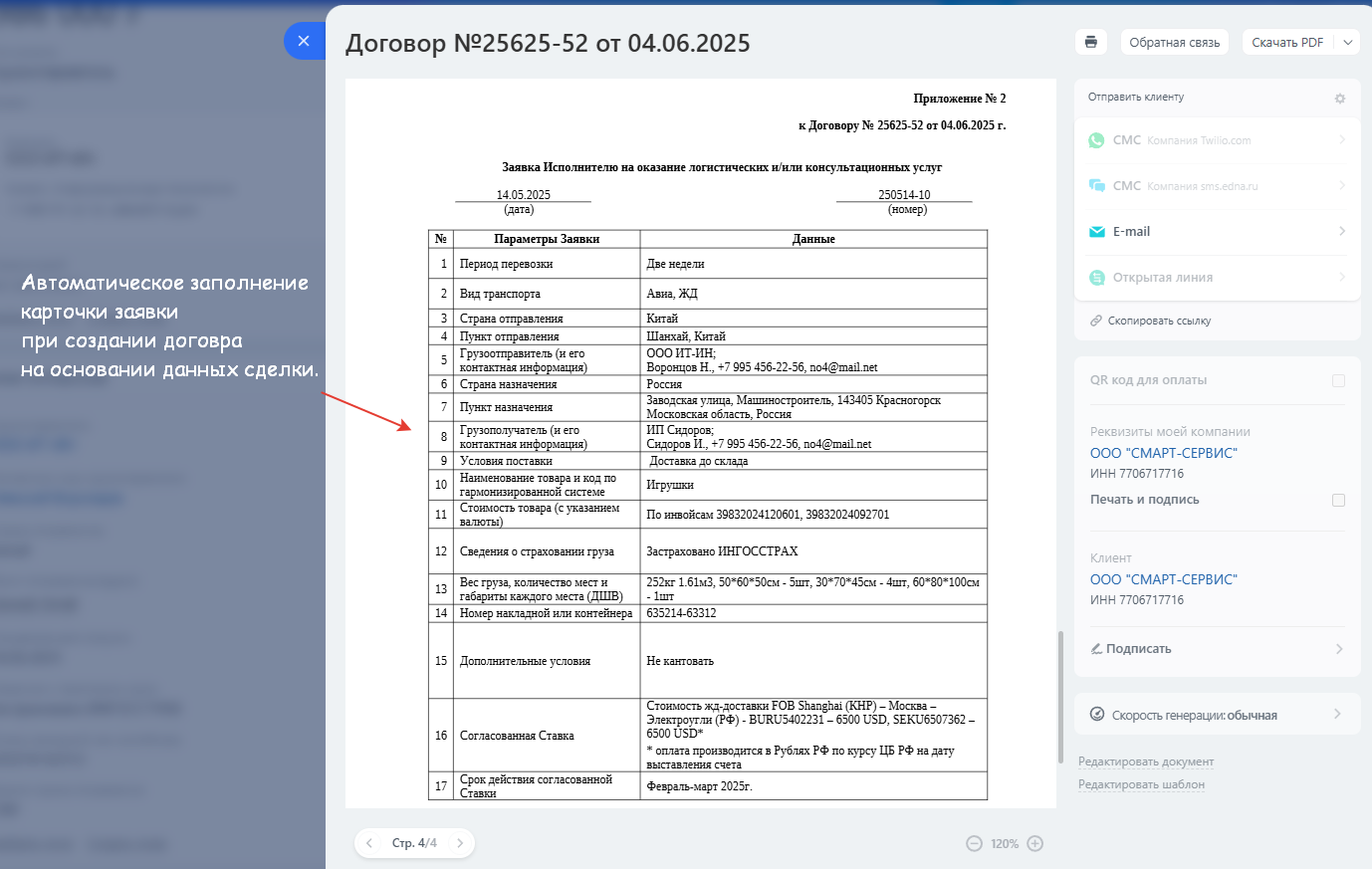The image size is (1372, 869).
Task: Click the print document icon
Action: [x=1091, y=42]
